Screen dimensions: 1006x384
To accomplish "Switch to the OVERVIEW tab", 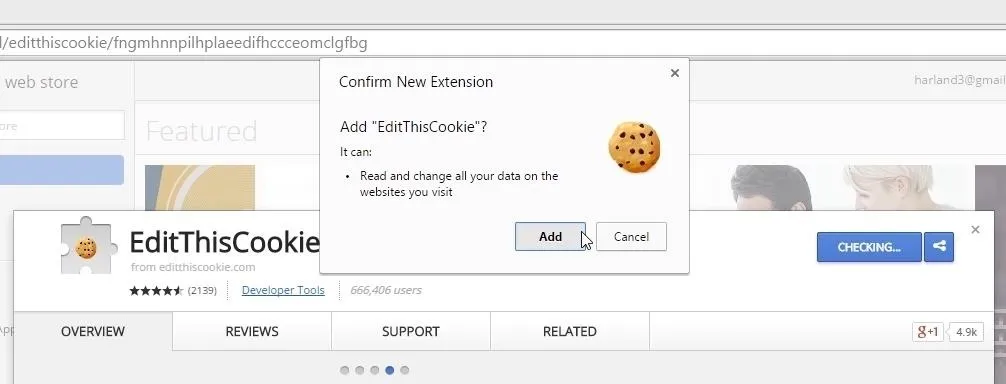I will tap(93, 331).
